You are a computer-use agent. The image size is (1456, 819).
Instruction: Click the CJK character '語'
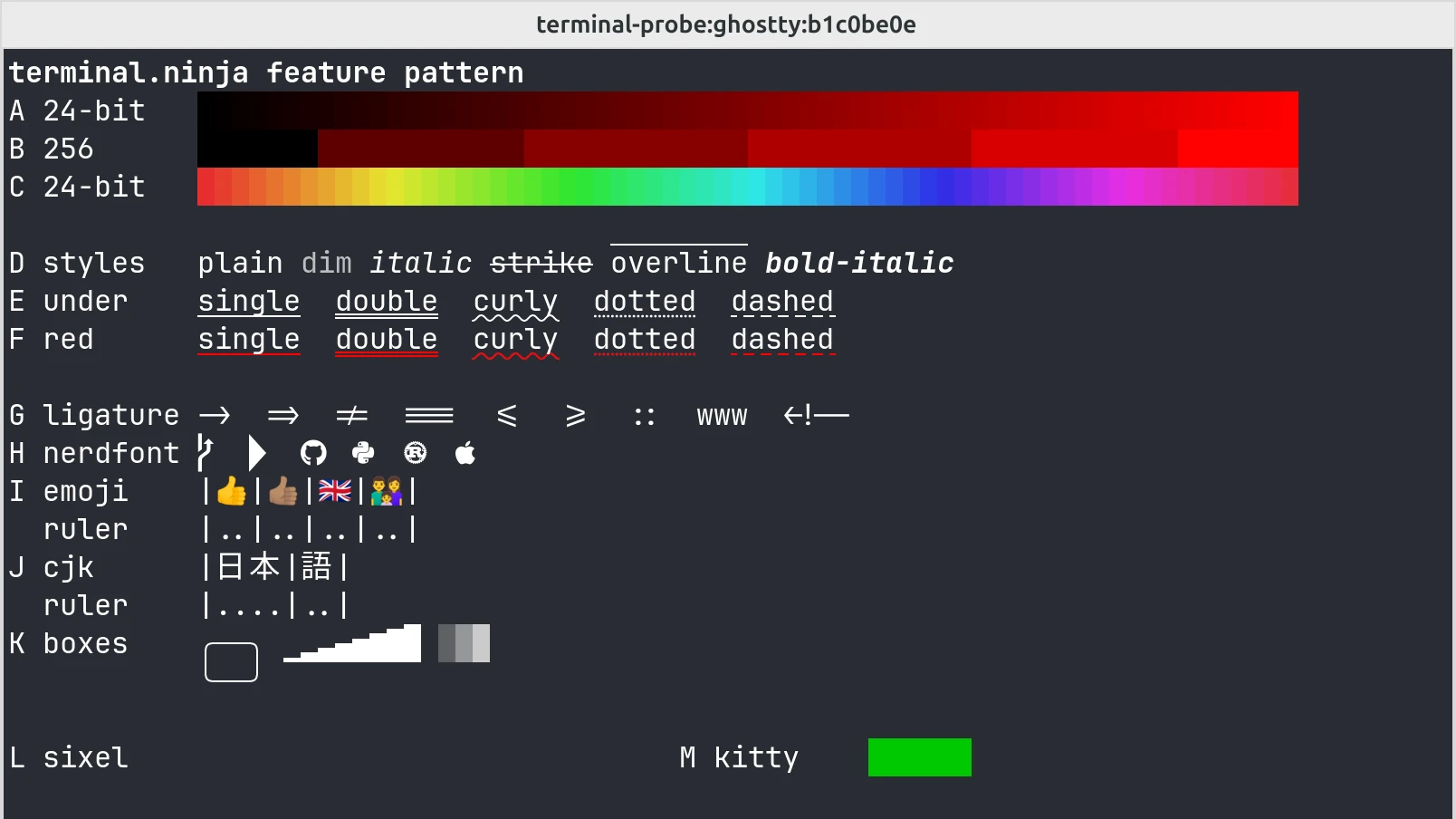coord(317,566)
